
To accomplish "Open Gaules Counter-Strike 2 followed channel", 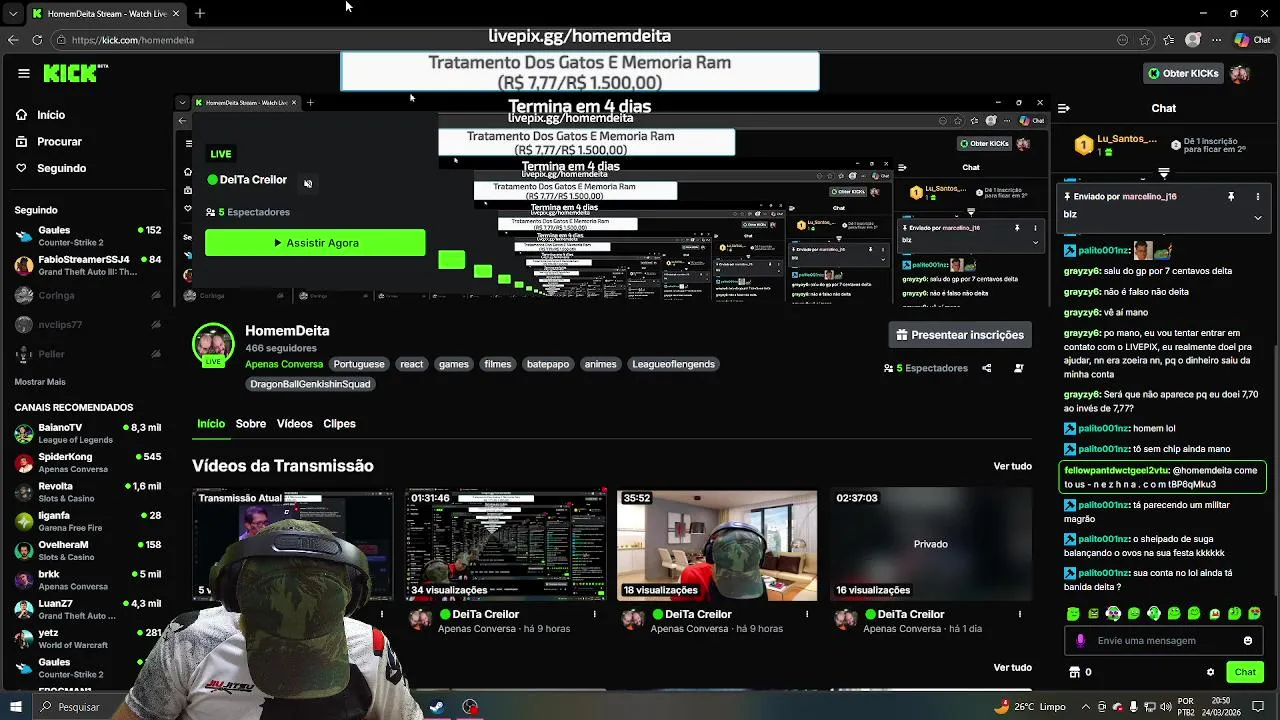I will pos(88,236).
